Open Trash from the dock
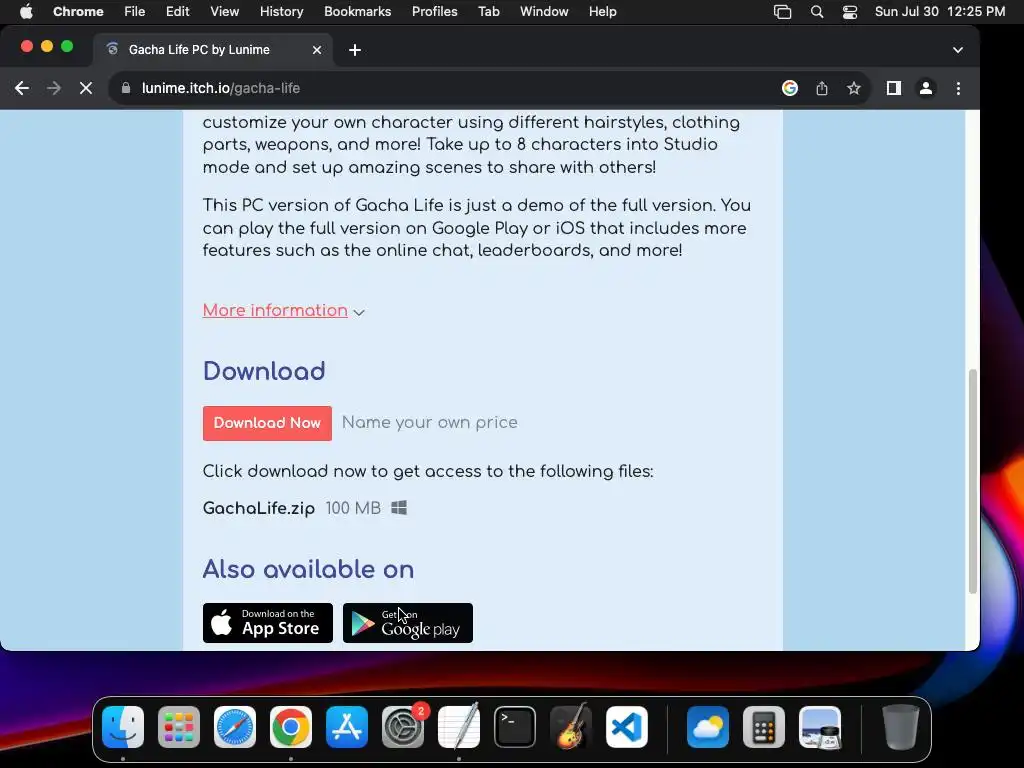 pyautogui.click(x=901, y=727)
